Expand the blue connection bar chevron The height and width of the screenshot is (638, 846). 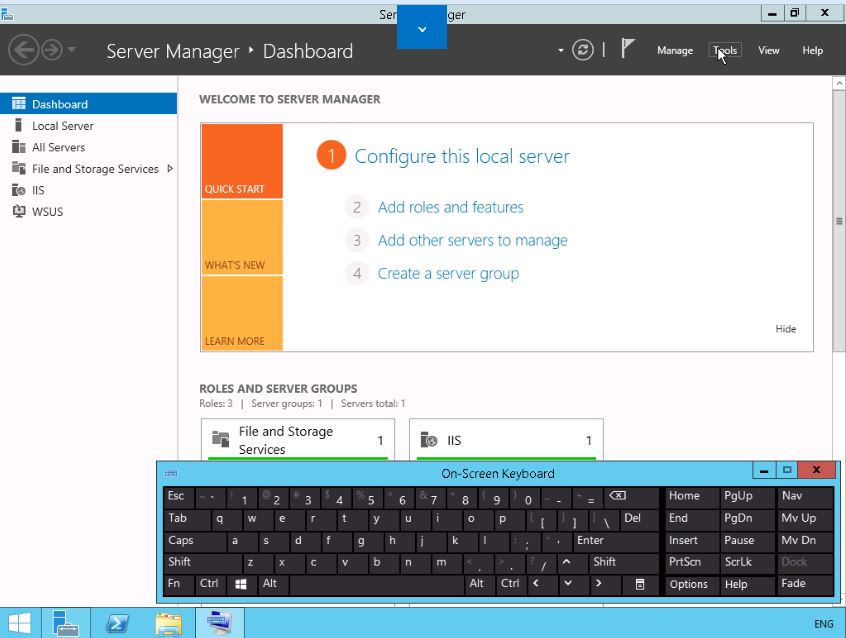[422, 29]
